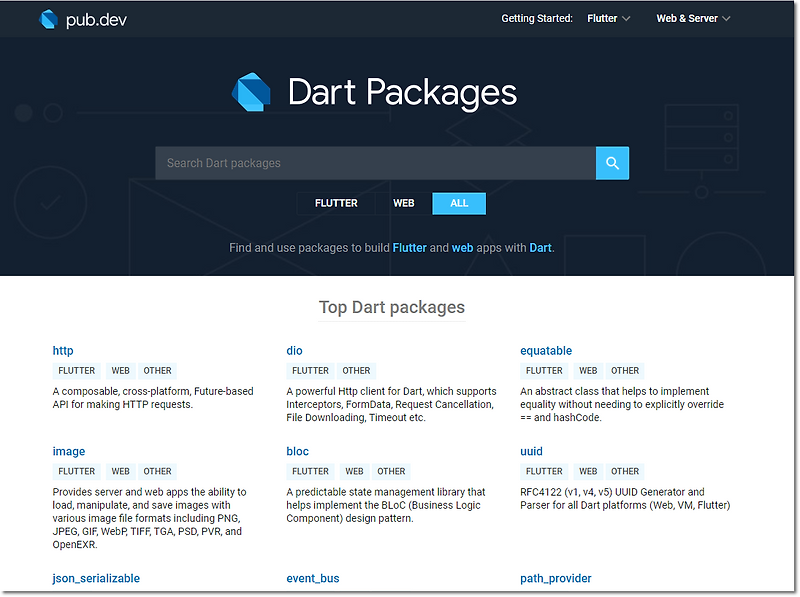Click the OTHER tag under uuid
Viewport: 800px width, 597px height.
point(625,471)
